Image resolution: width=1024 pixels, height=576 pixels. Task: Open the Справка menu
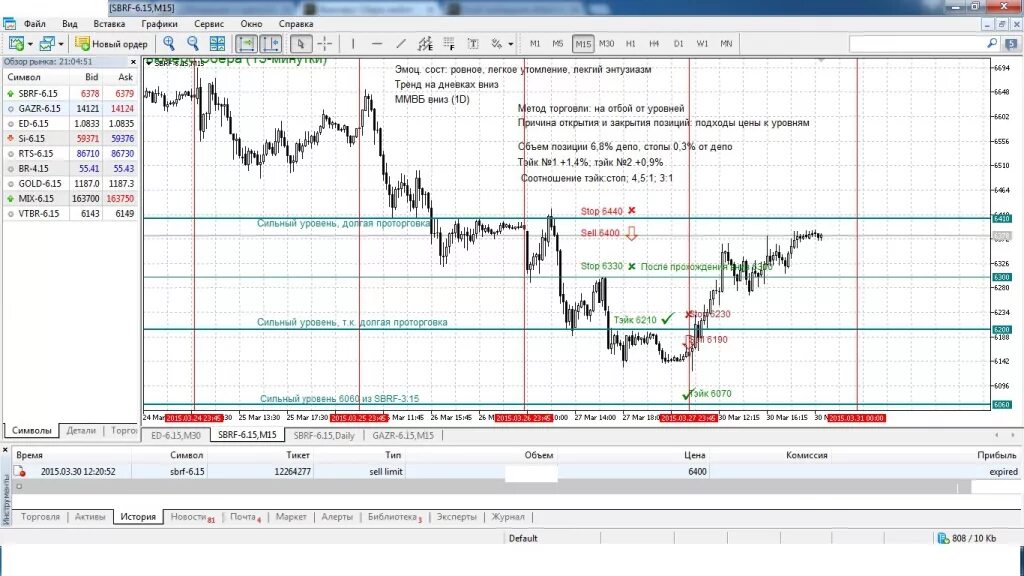pyautogui.click(x=296, y=24)
